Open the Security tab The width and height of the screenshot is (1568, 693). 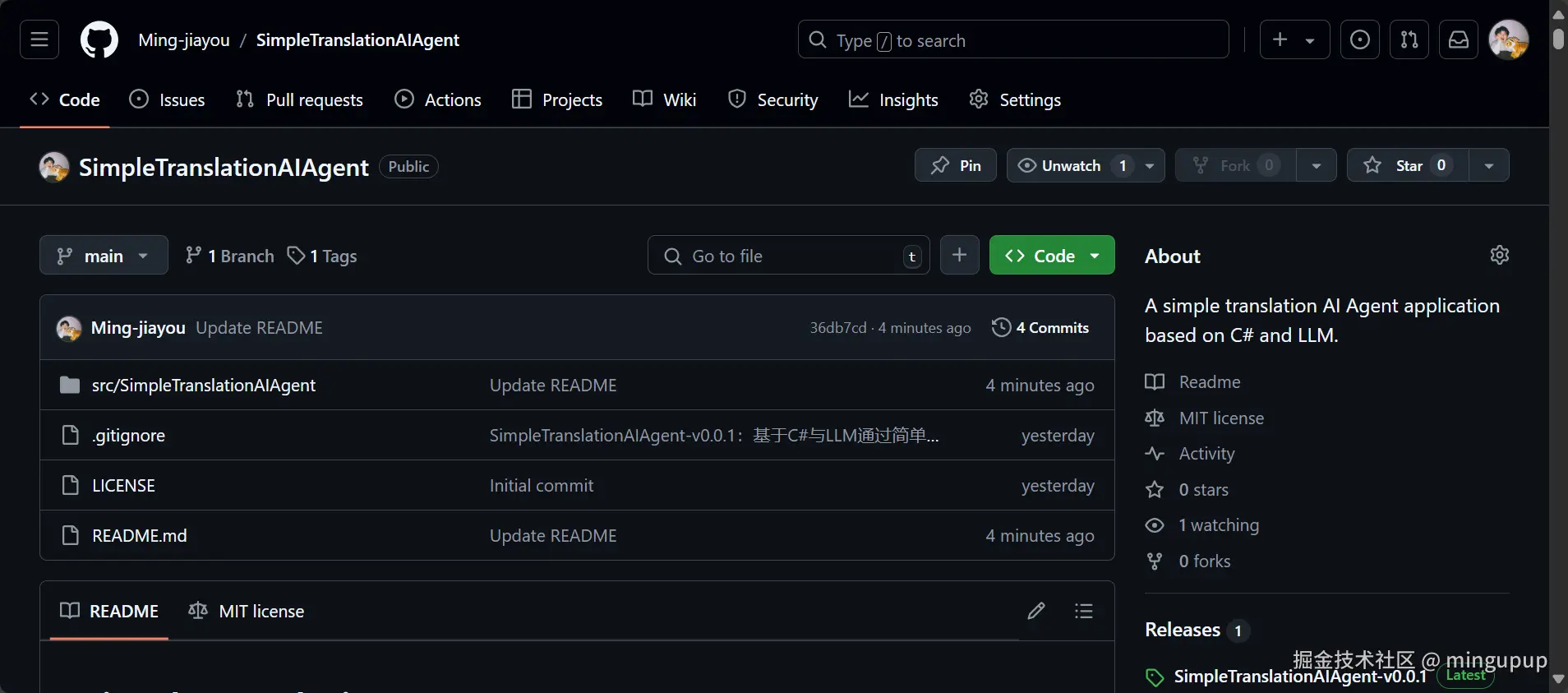point(773,99)
